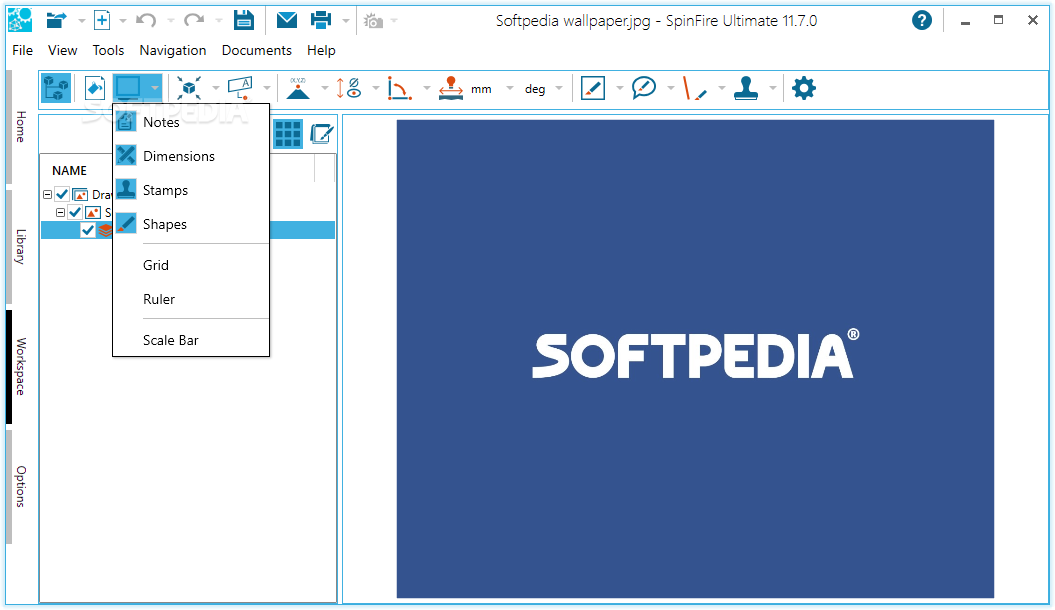Click the redo arrow icon
The width and height of the screenshot is (1055, 610).
194,21
